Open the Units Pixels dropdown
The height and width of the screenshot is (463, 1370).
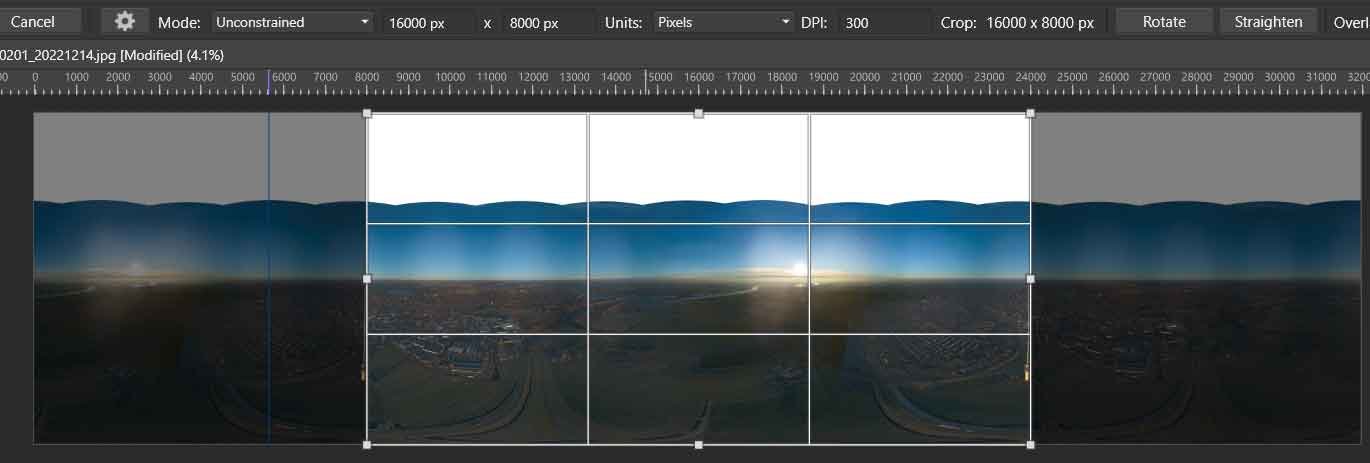click(724, 22)
